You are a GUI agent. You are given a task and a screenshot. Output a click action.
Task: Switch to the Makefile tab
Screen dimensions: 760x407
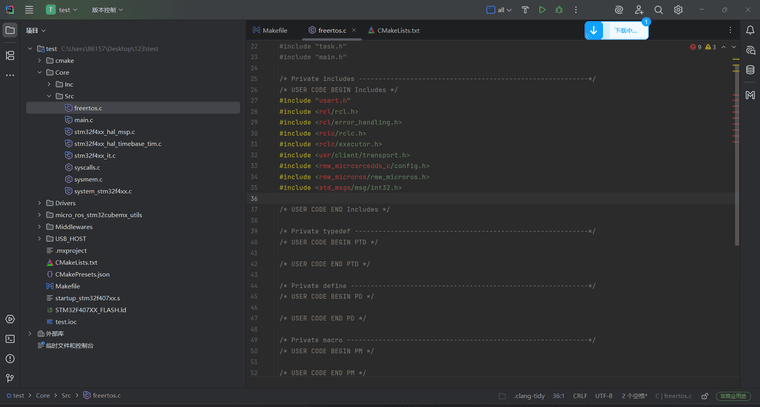tap(270, 31)
